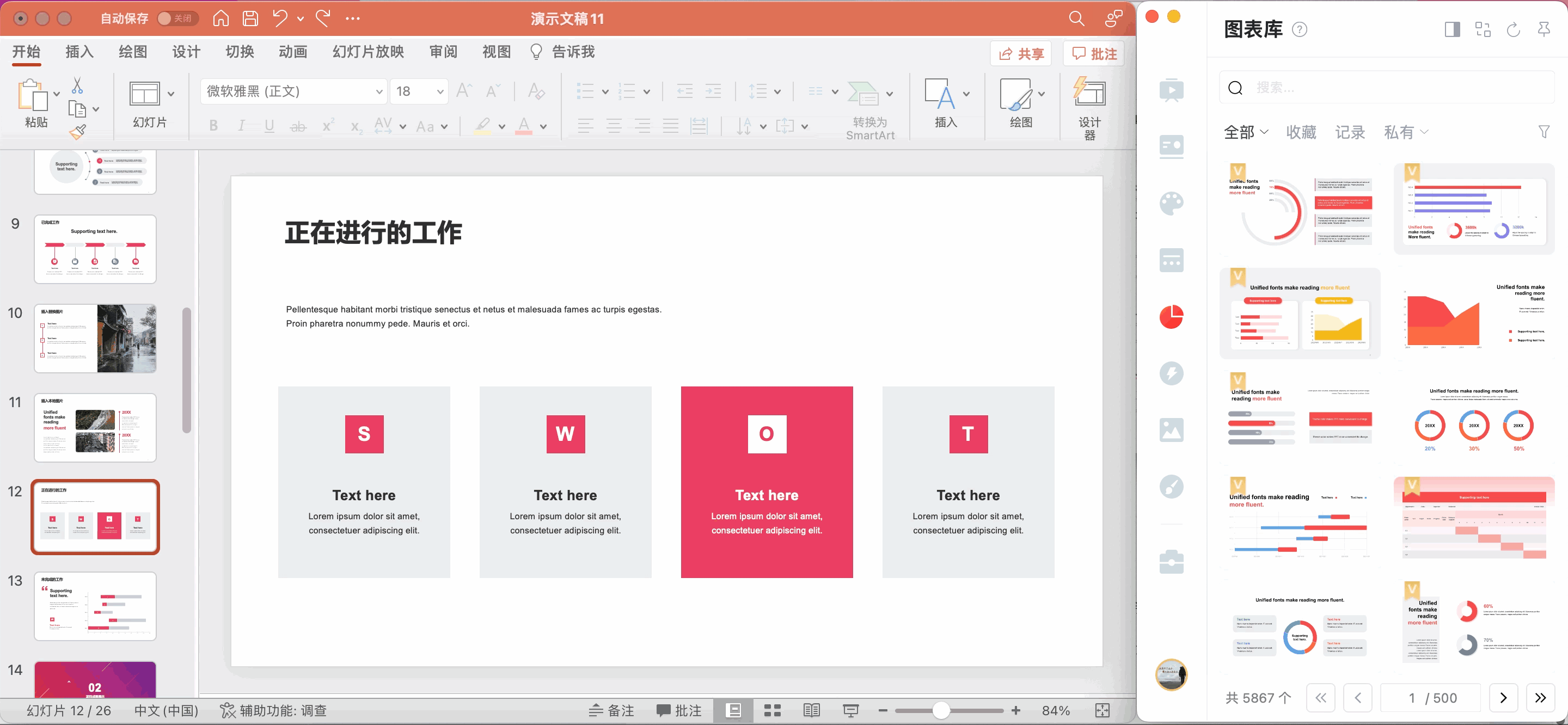1568x725 pixels.
Task: Switch to the 收藏 tab
Action: click(x=1301, y=132)
